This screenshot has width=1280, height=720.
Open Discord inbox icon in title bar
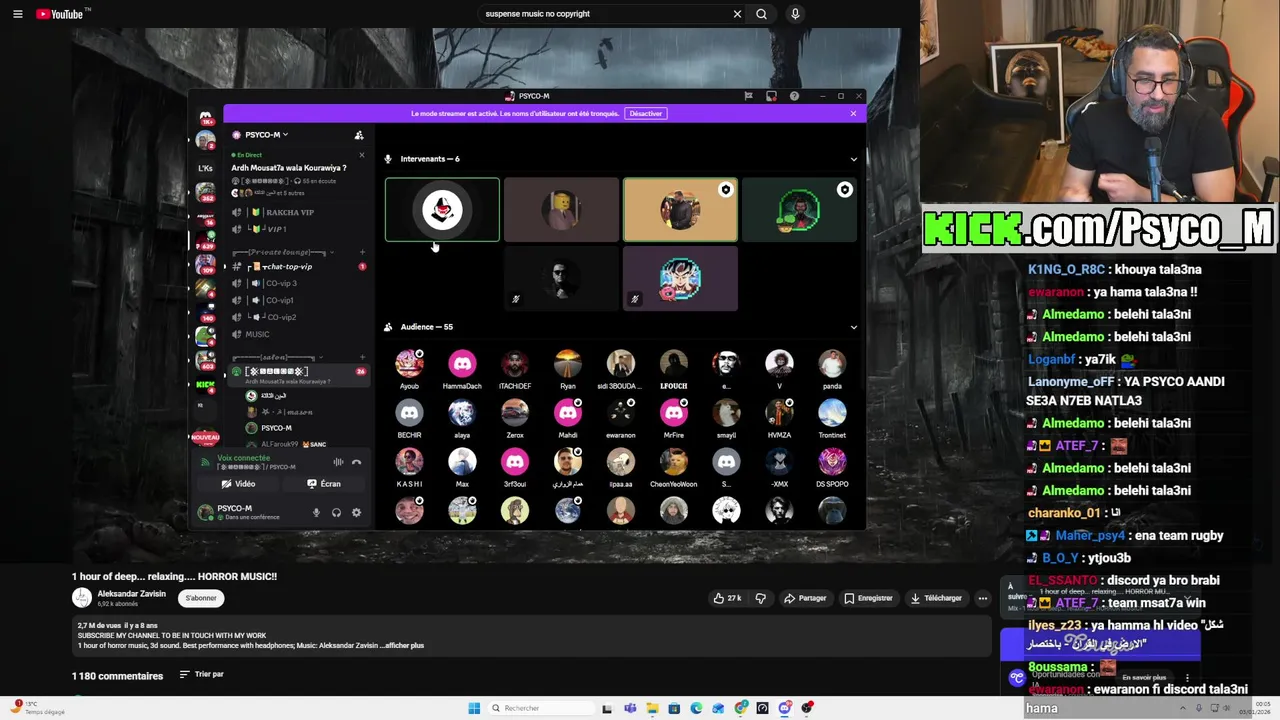tap(771, 96)
